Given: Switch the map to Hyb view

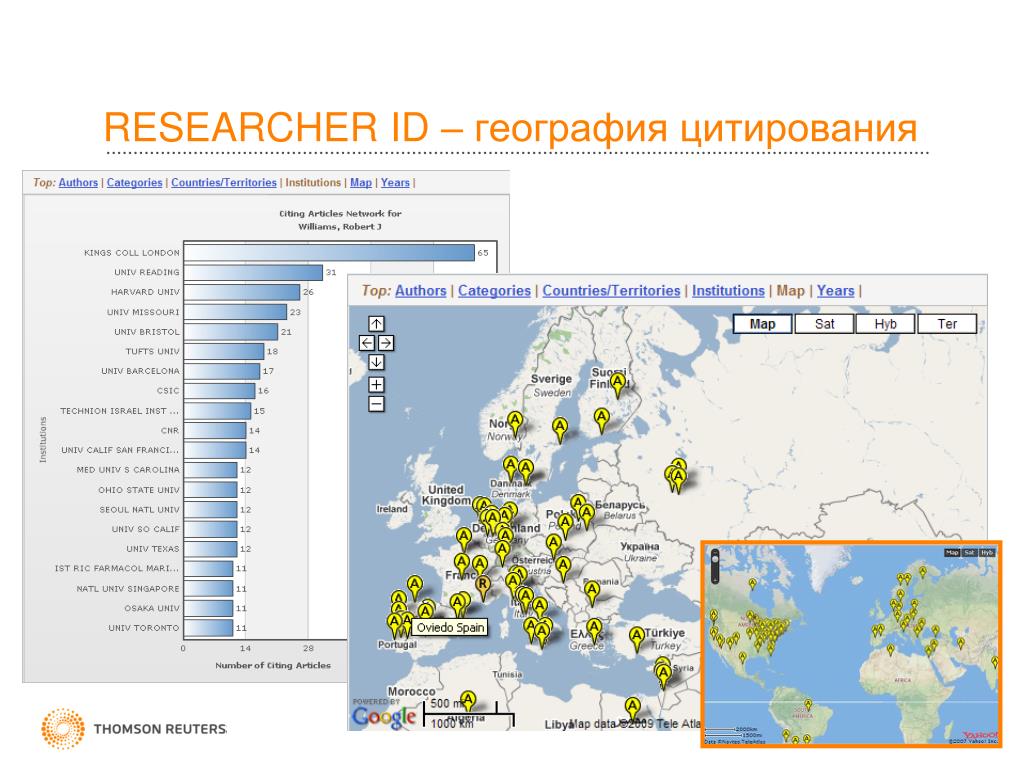Looking at the screenshot, I should point(886,324).
